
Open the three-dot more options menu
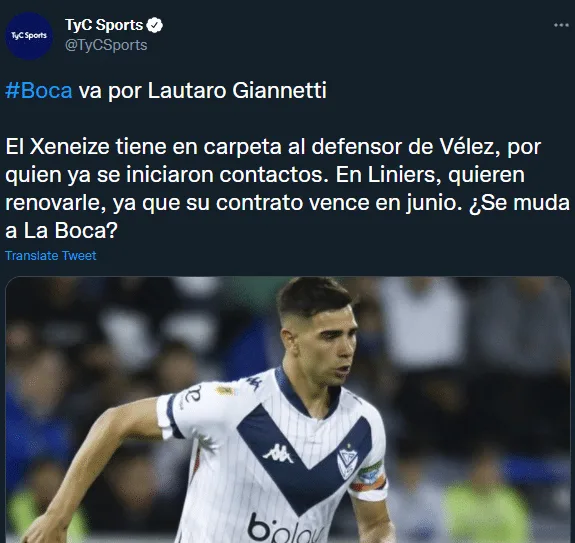[561, 25]
